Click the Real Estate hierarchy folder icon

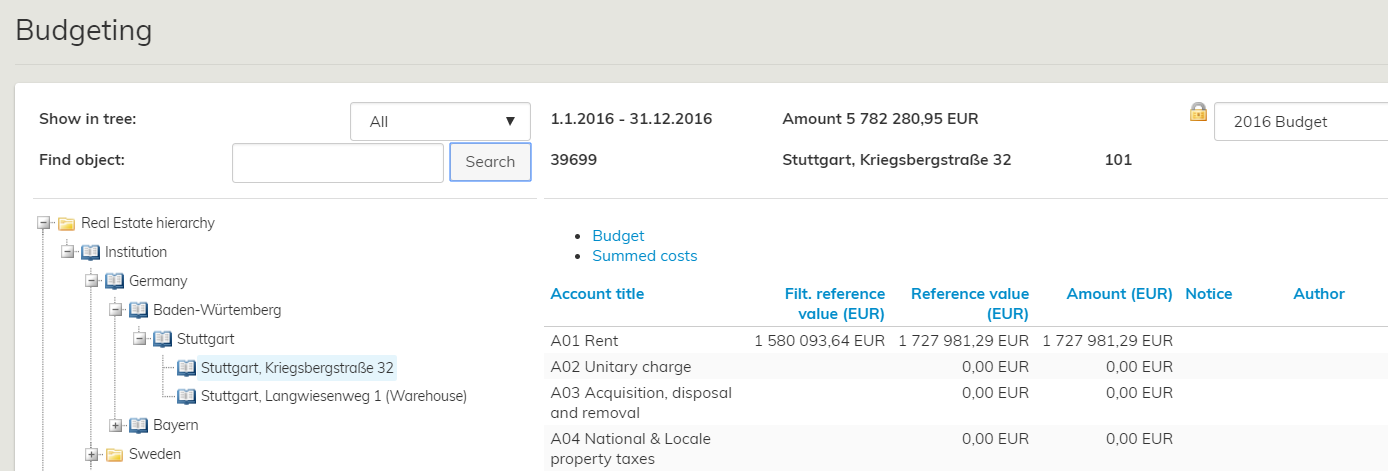pyautogui.click(x=67, y=223)
